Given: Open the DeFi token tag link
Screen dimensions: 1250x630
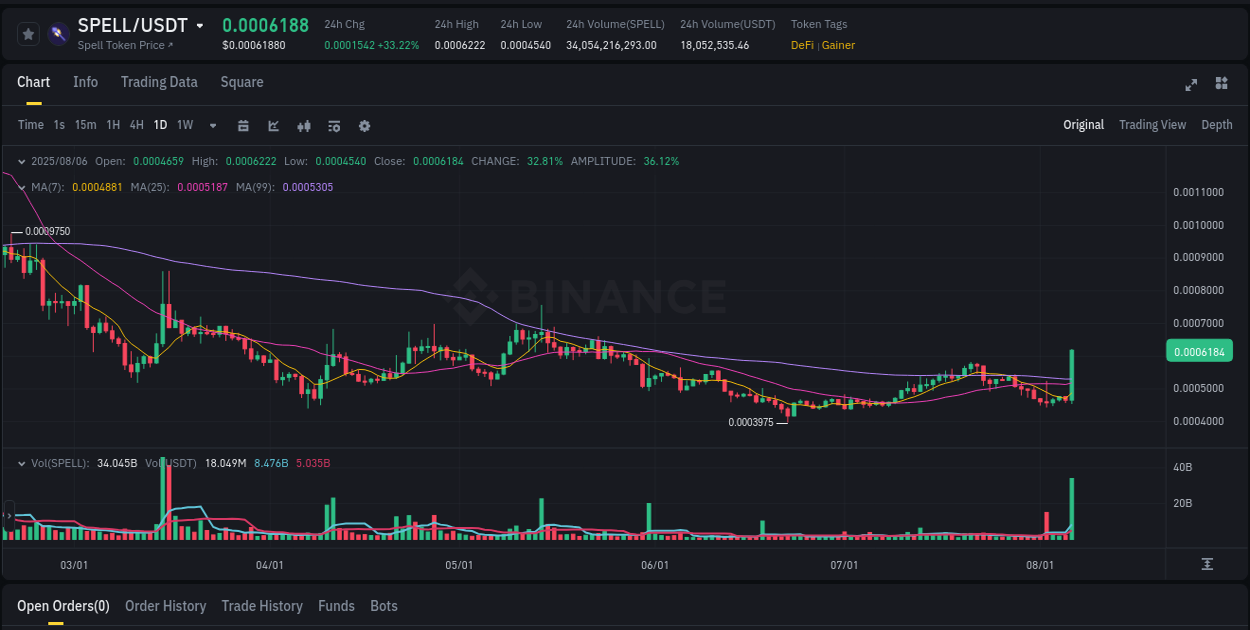Looking at the screenshot, I should [x=801, y=45].
